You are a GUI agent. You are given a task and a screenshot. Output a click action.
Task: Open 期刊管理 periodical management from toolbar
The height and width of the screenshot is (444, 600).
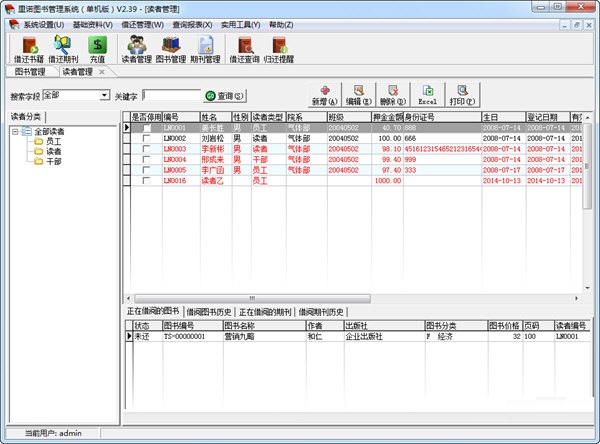click(x=207, y=48)
